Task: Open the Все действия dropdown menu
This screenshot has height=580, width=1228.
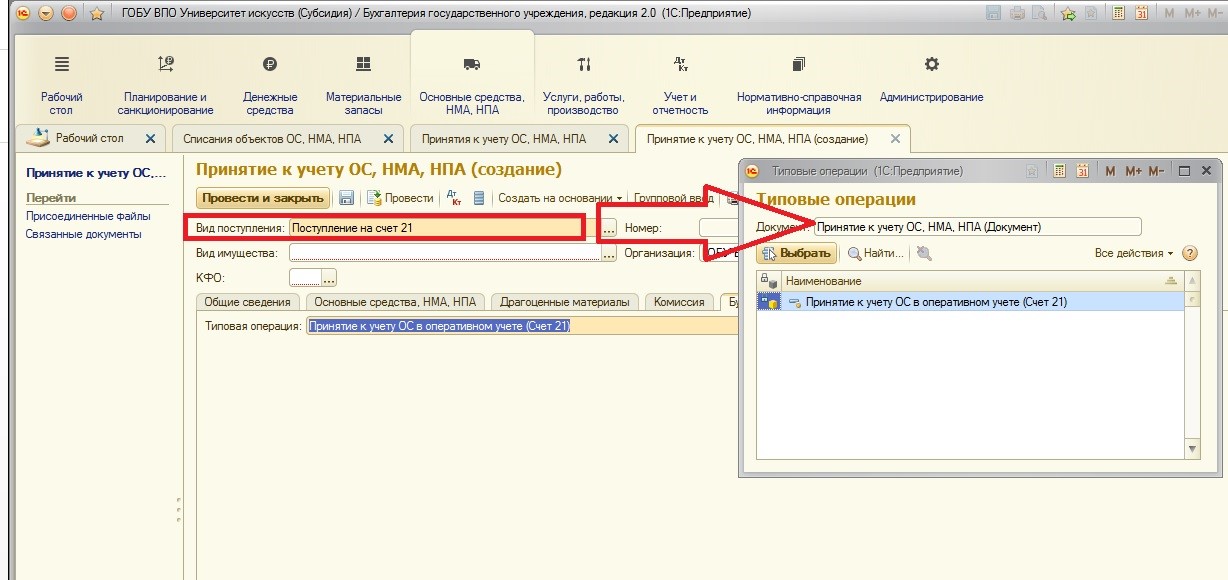Action: 1134,254
